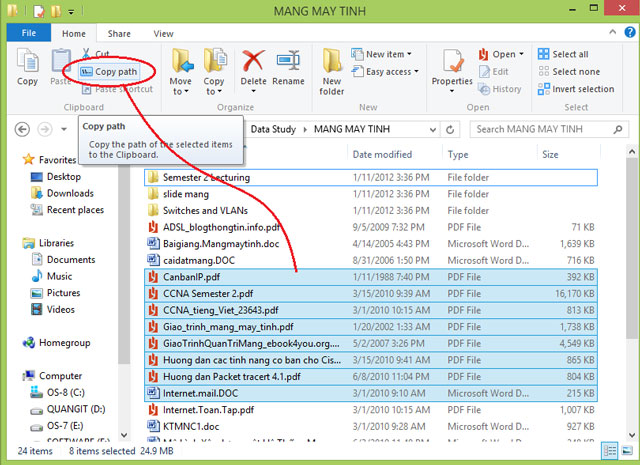Click Select none
Viewport: 640px width, 465px height.
click(x=569, y=72)
